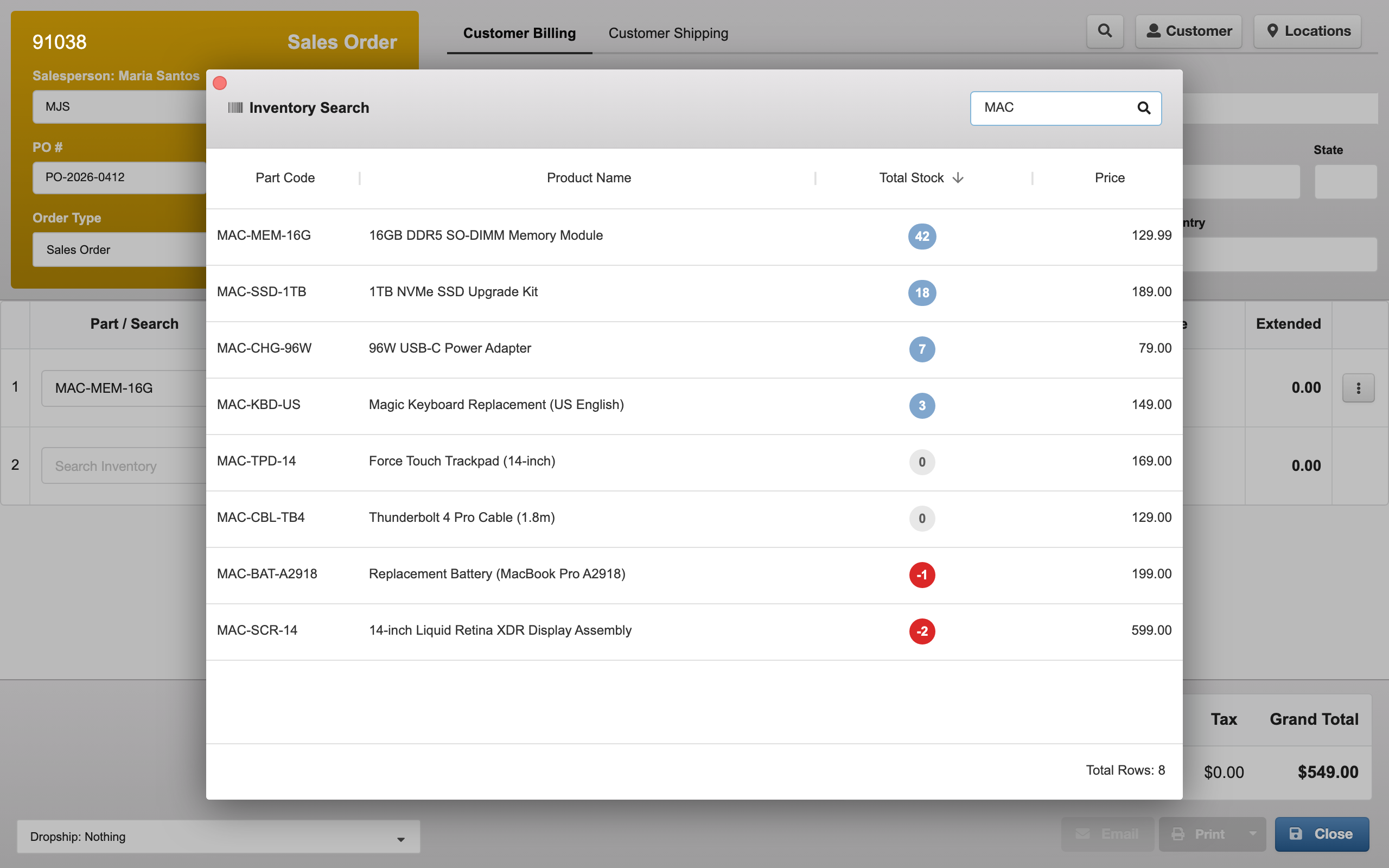Click the State input field
The image size is (1389, 868).
(x=1346, y=182)
